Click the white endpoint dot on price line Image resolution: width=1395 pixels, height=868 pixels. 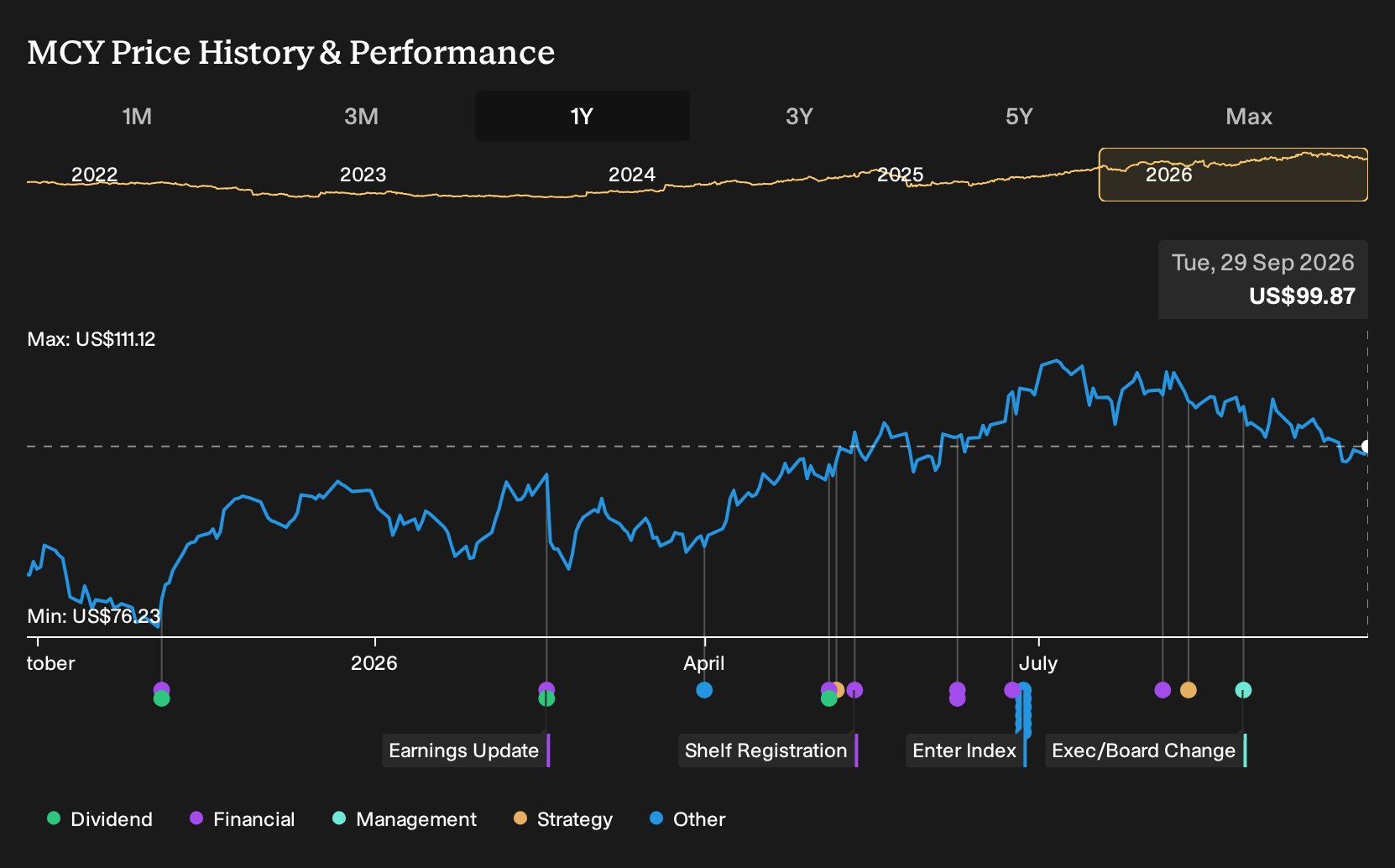[x=1366, y=446]
